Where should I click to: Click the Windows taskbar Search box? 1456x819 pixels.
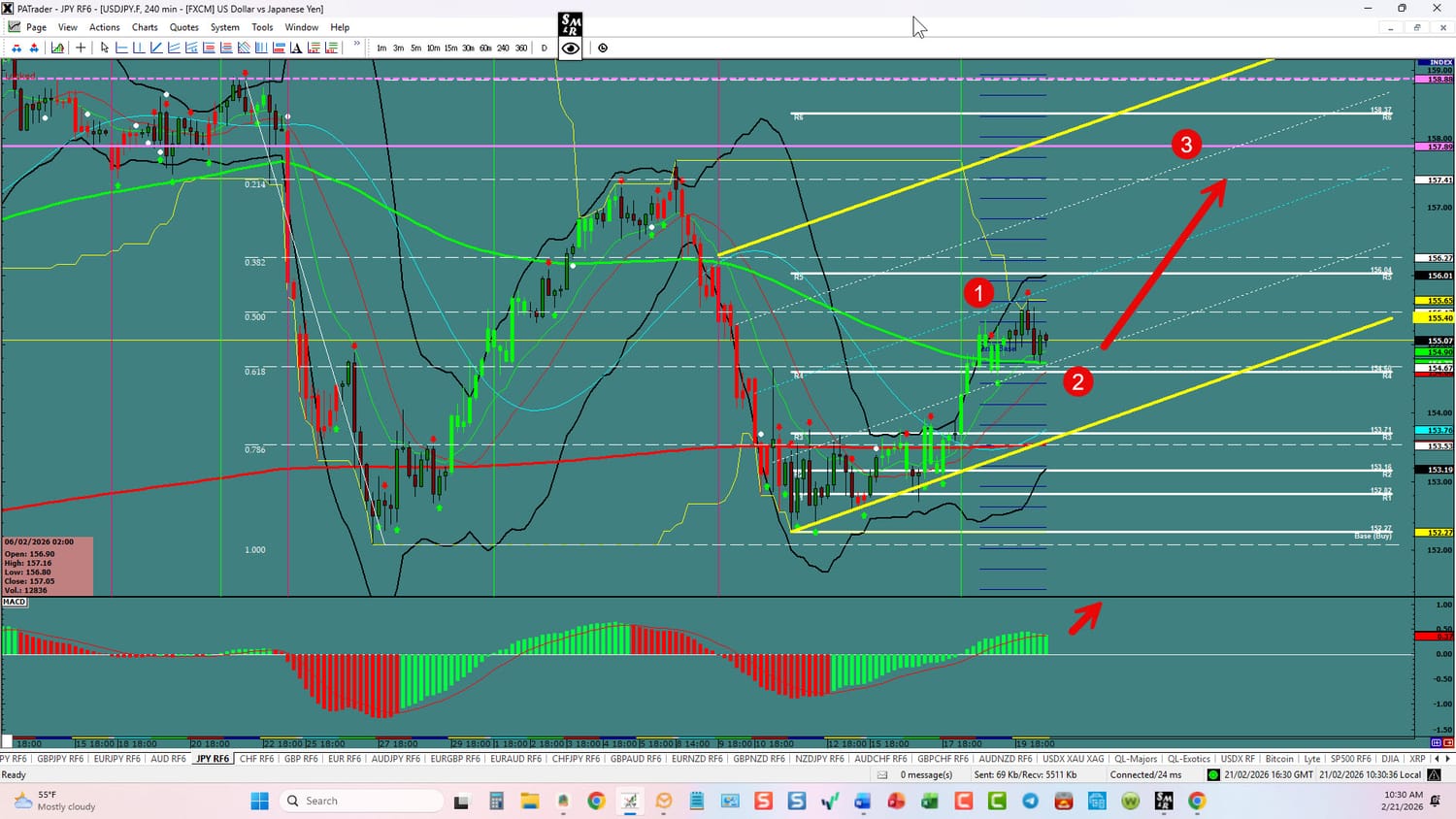(361, 801)
